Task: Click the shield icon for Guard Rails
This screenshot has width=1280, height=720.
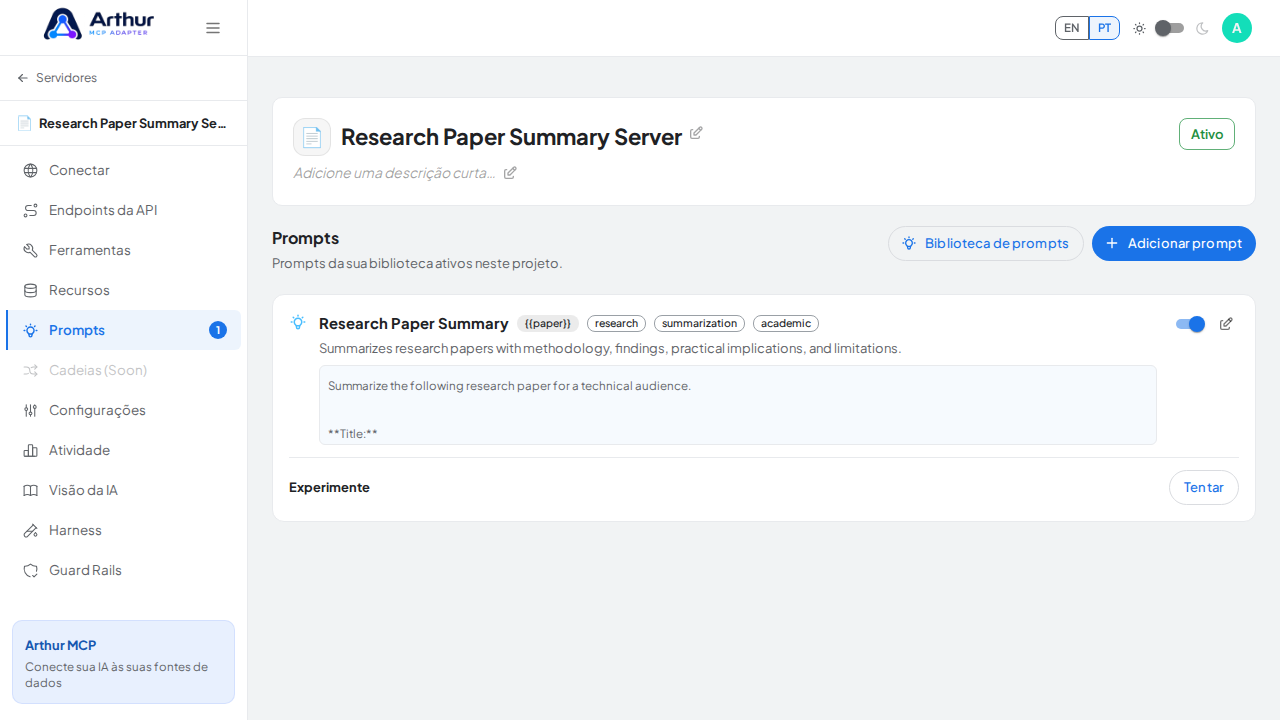Action: (x=31, y=570)
